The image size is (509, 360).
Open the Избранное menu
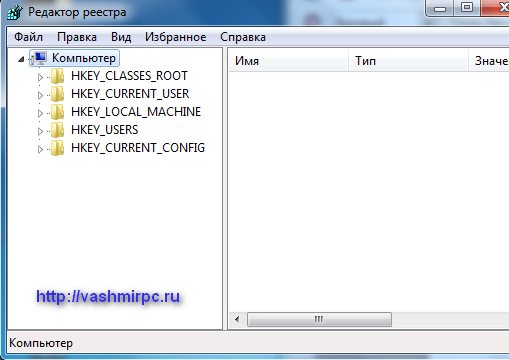176,37
